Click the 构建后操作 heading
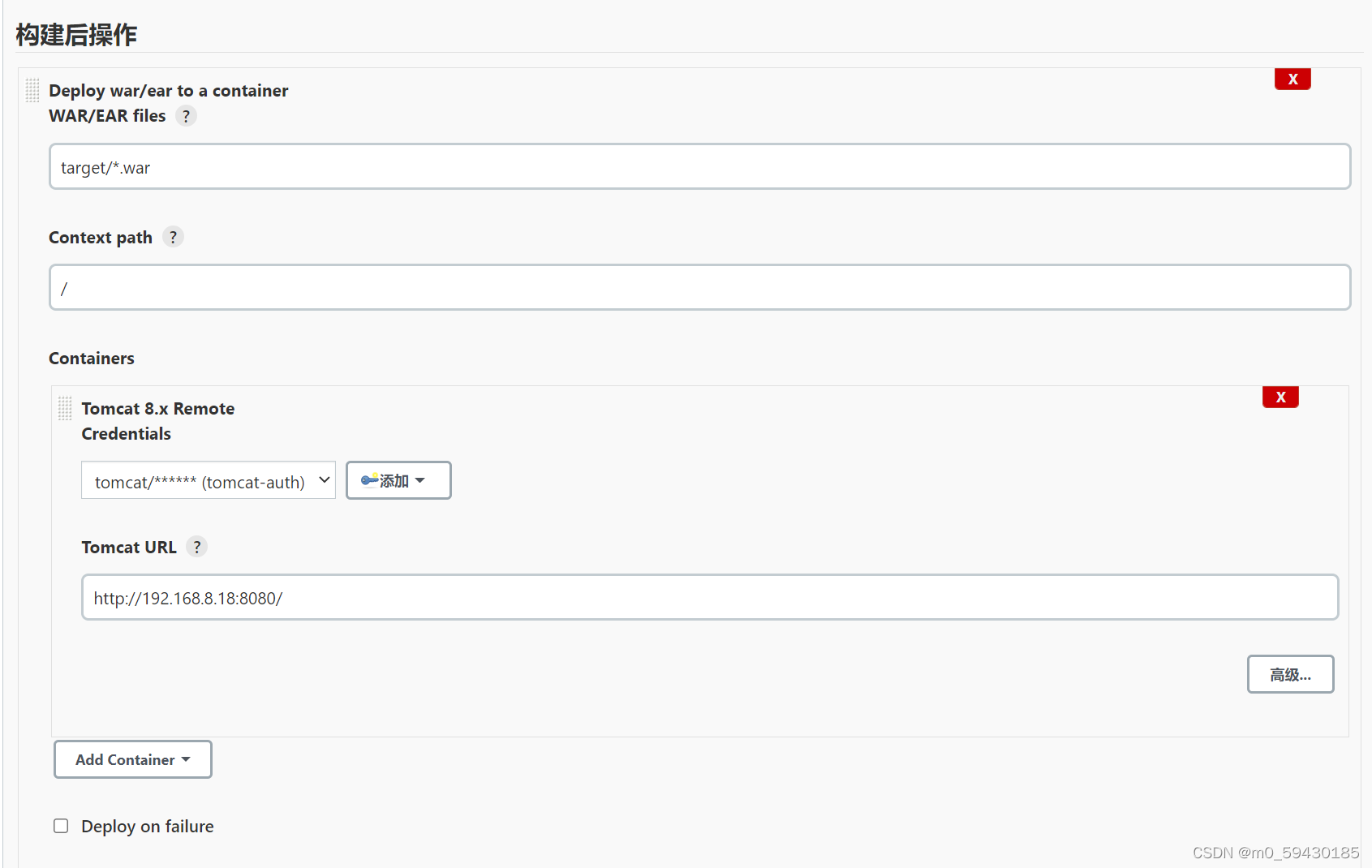The height and width of the screenshot is (868, 1372). (76, 35)
